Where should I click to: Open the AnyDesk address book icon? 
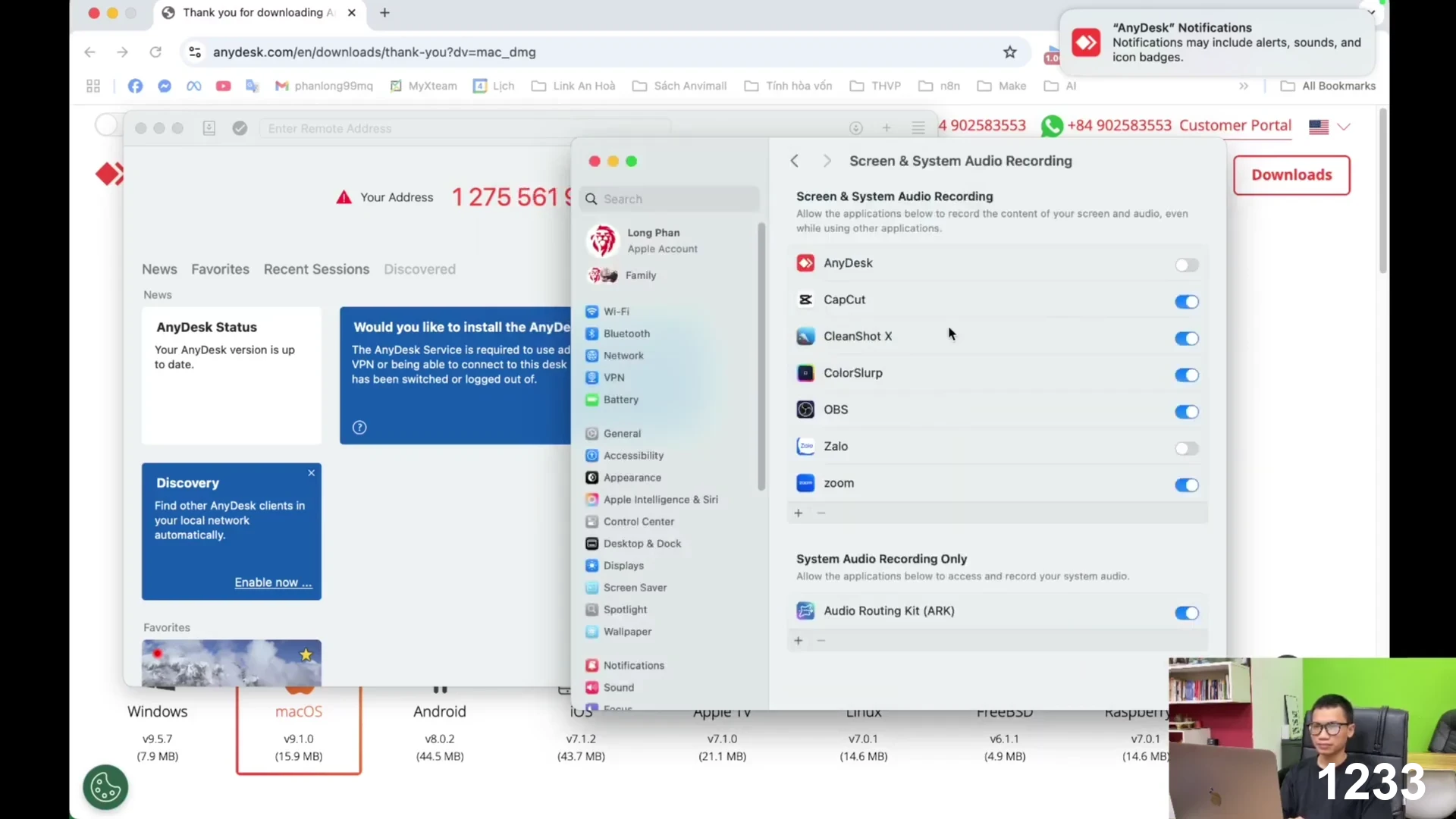tap(209, 128)
